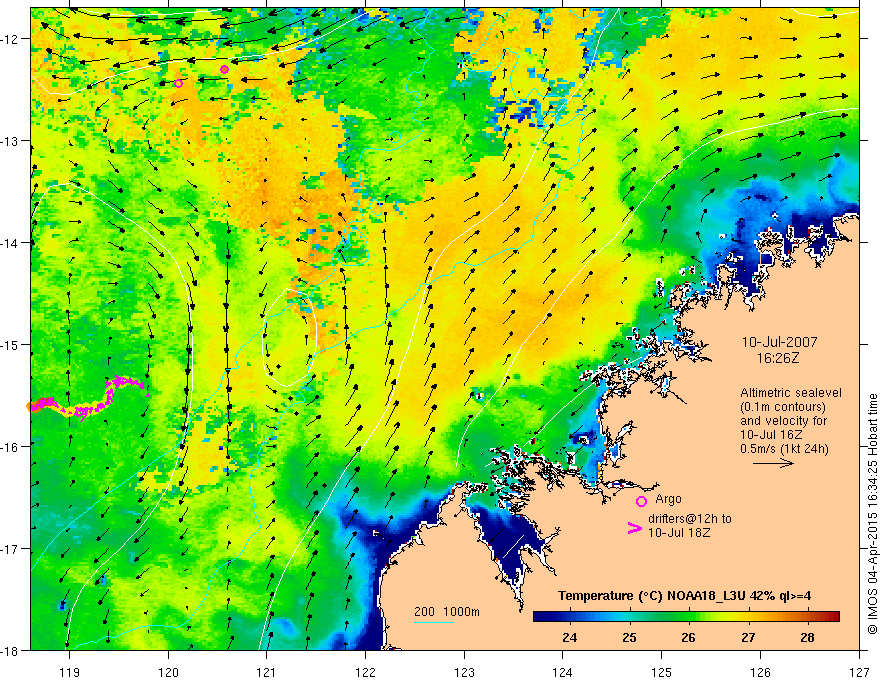Click the "Argo" legend label
This screenshot has width=880, height=680.
click(668, 499)
